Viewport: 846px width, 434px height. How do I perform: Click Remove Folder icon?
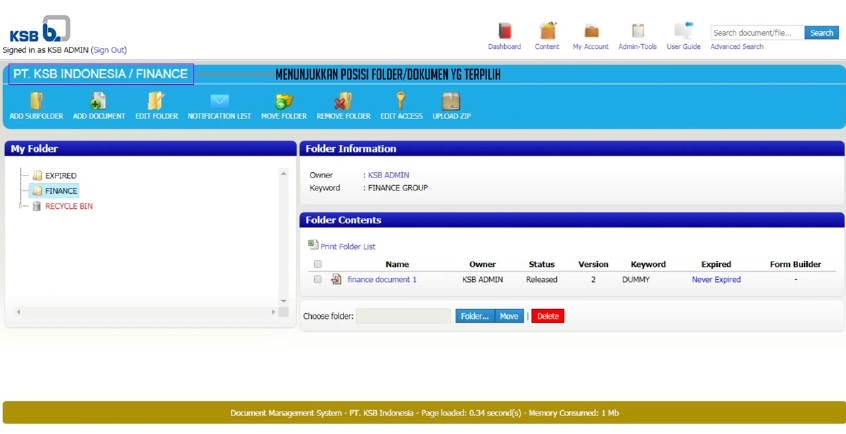coord(343,100)
